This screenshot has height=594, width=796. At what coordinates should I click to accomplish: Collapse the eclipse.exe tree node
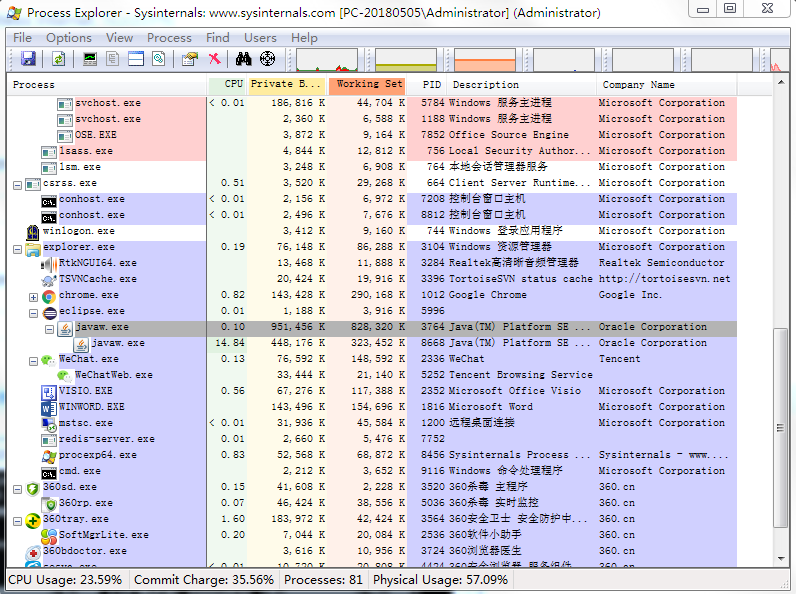click(34, 313)
